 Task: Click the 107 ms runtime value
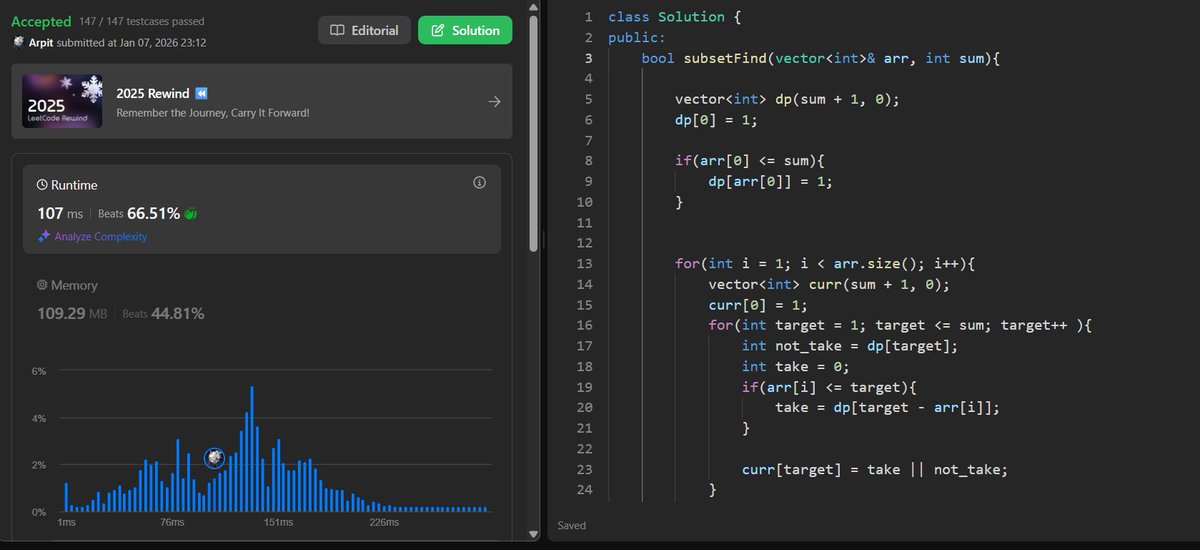(x=60, y=213)
